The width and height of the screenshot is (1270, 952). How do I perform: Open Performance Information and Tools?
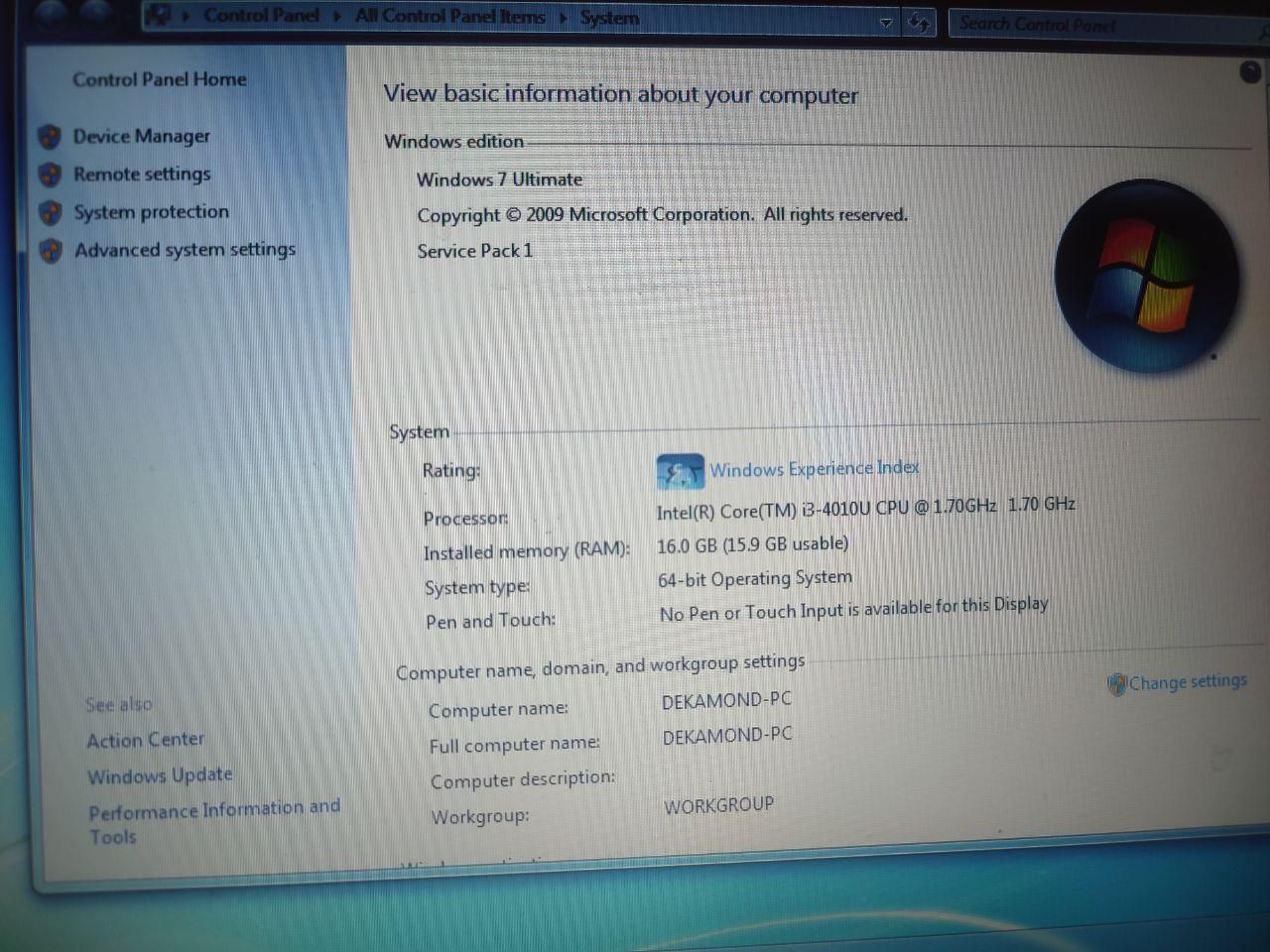(x=214, y=822)
